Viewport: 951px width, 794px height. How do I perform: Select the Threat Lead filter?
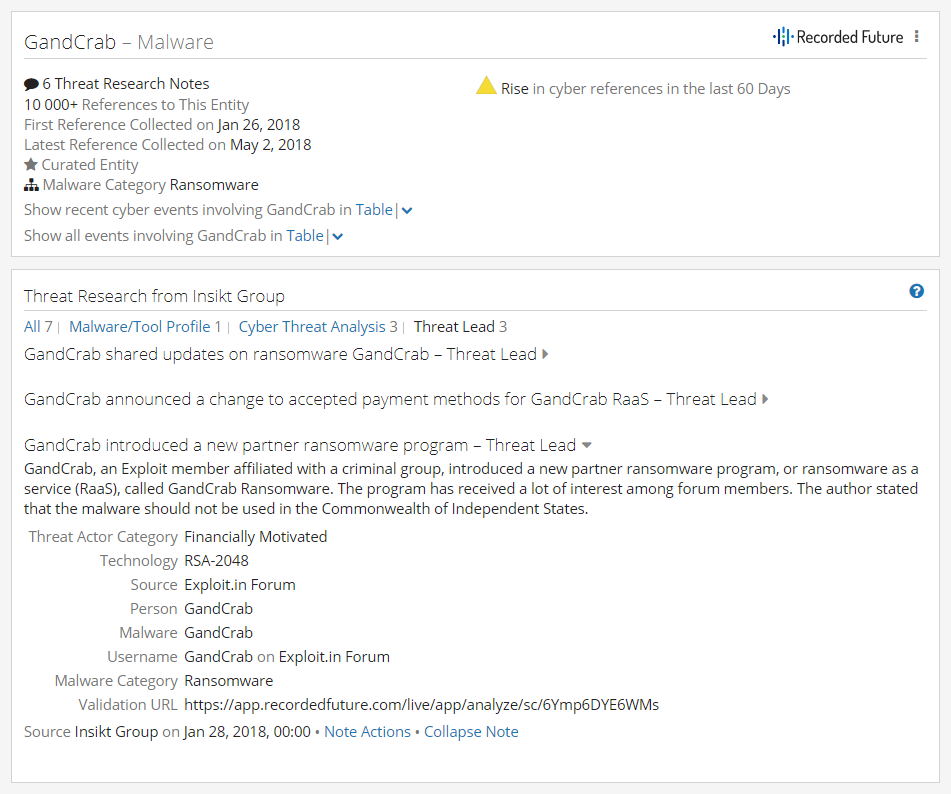click(x=460, y=326)
